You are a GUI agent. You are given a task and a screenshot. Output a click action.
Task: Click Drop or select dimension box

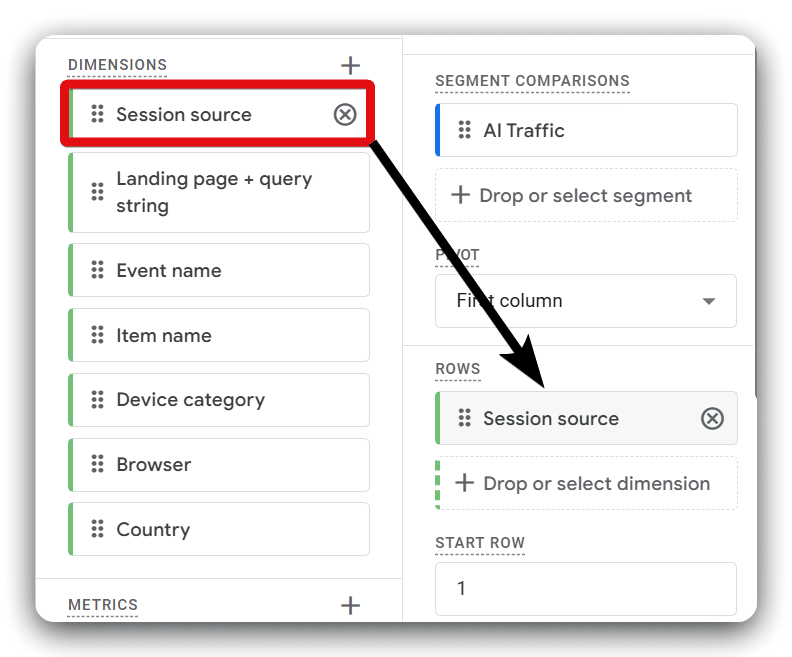pos(586,484)
